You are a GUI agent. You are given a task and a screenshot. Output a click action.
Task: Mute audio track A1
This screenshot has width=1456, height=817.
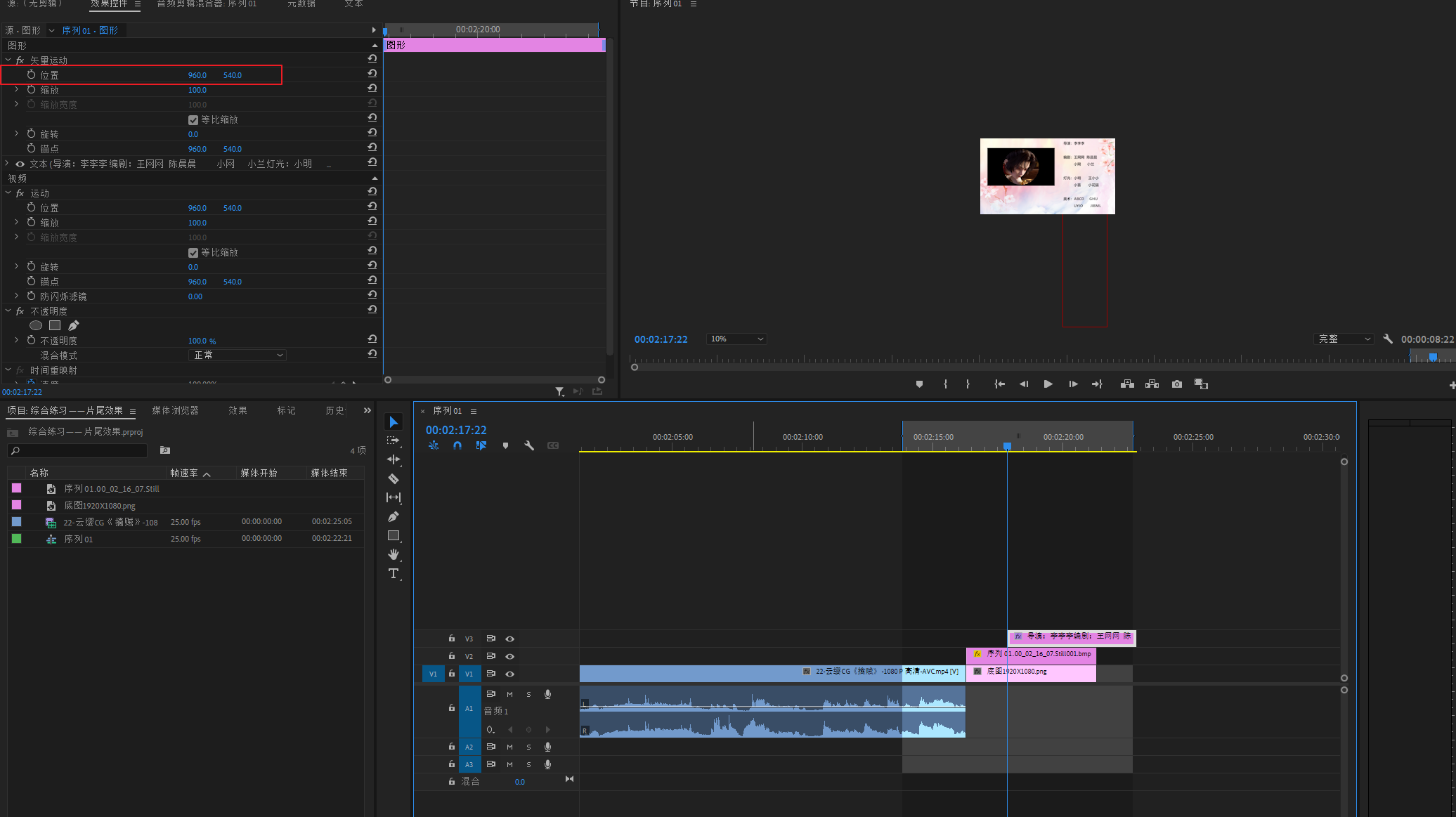coord(509,694)
